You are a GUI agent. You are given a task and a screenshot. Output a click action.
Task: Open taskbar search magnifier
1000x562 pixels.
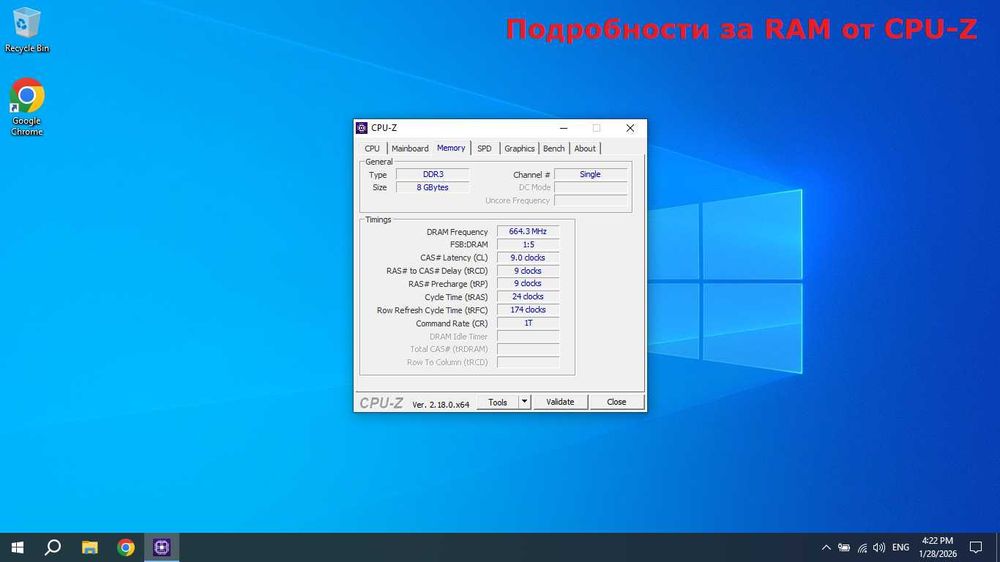[53, 547]
